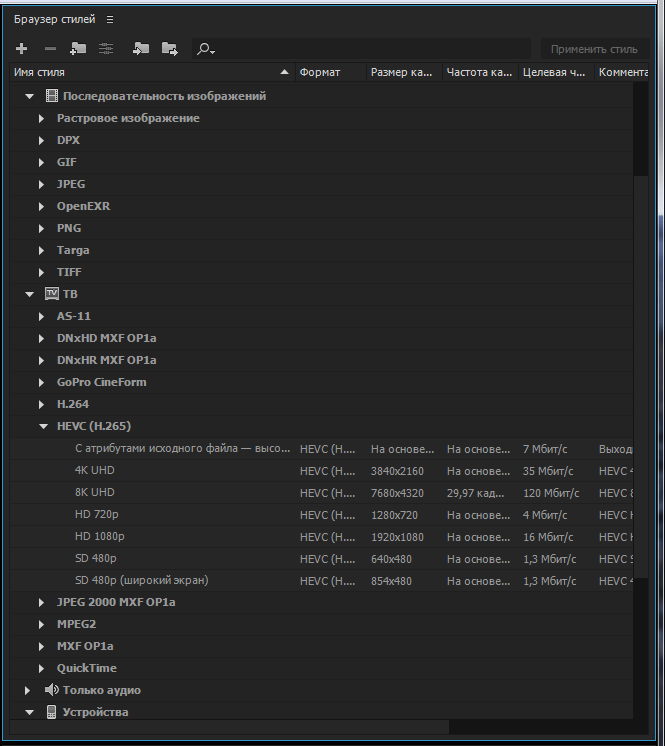Click the speaker icon of Только аудио
Screen dimensions: 665x746
pyautogui.click(x=51, y=689)
